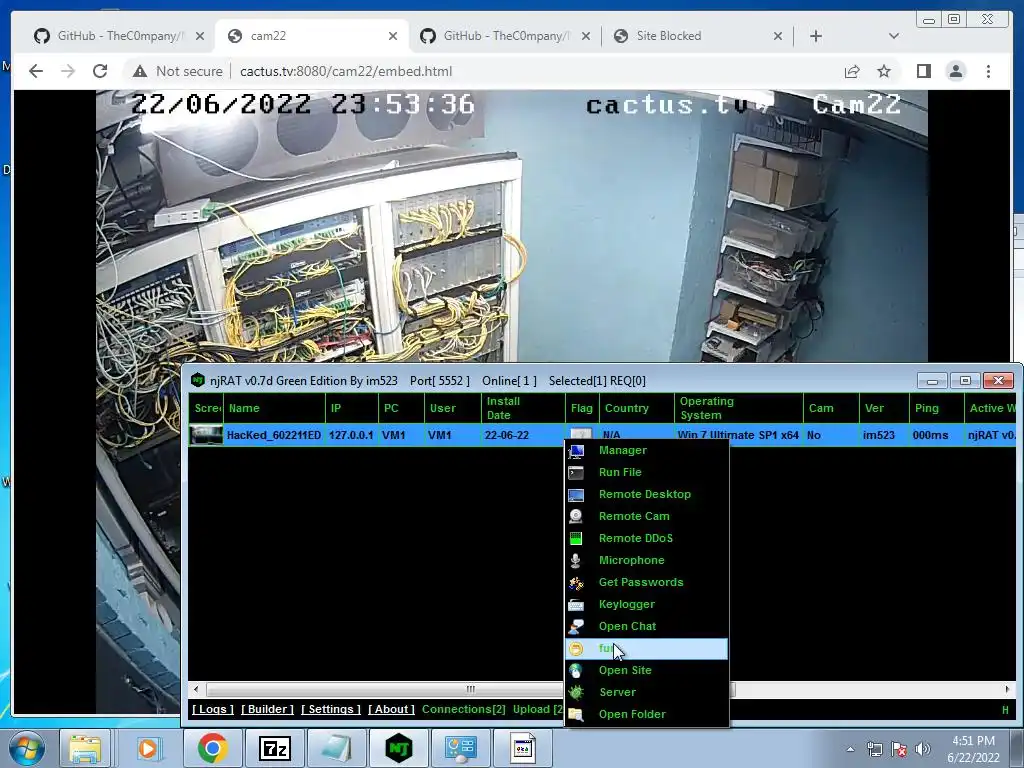
Task: Click the Cam column header
Action: coord(831,408)
